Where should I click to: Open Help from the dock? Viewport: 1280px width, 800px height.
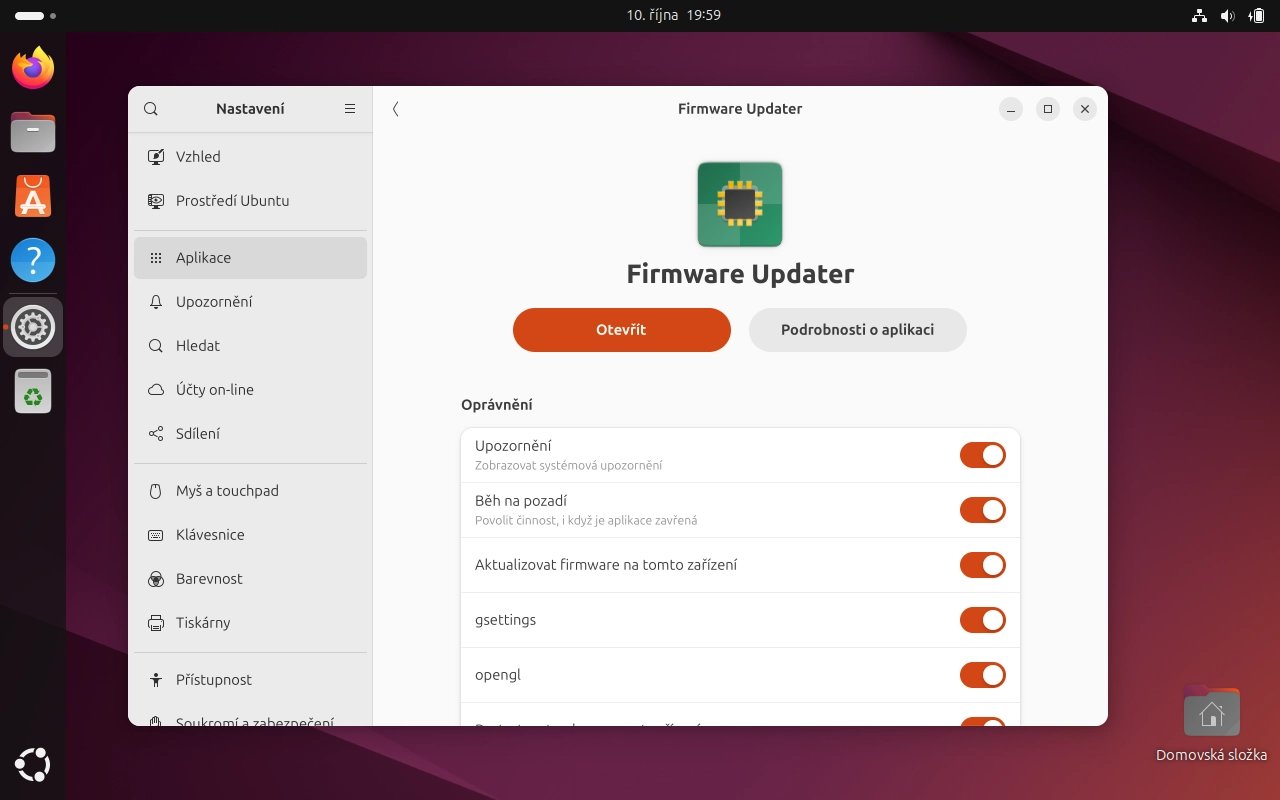click(33, 262)
